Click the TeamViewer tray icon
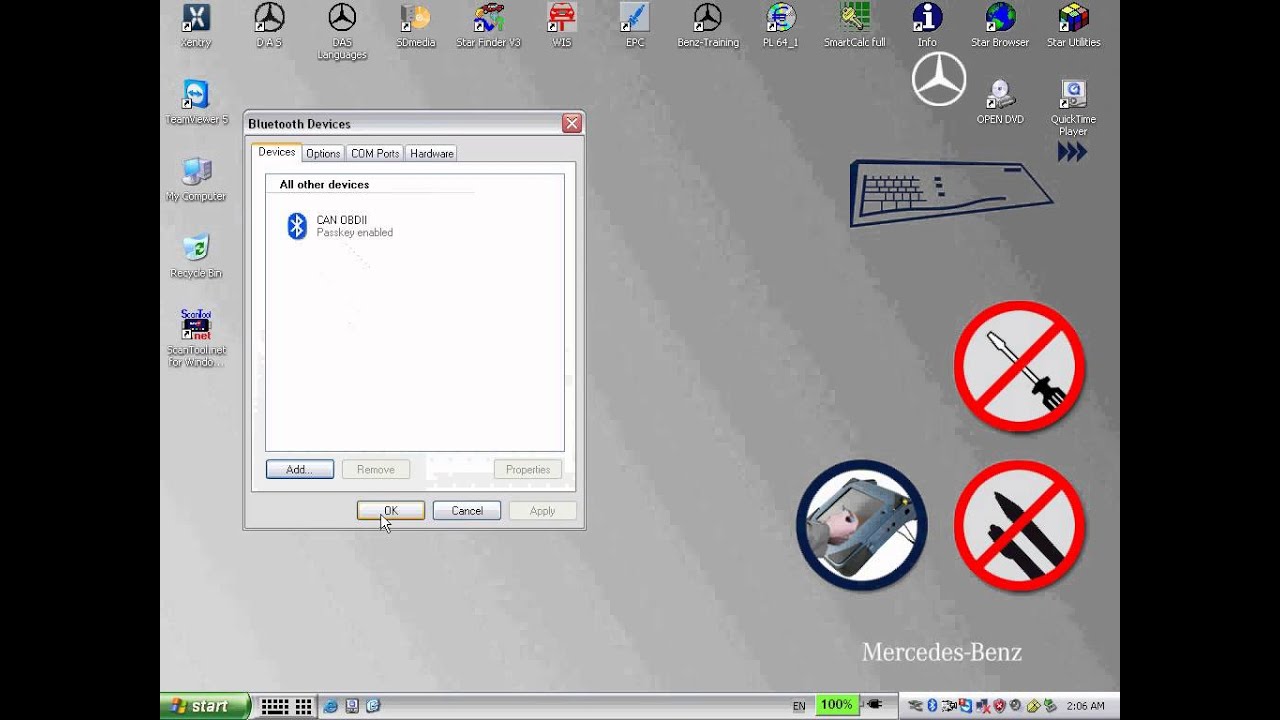The height and width of the screenshot is (720, 1280). [965, 705]
